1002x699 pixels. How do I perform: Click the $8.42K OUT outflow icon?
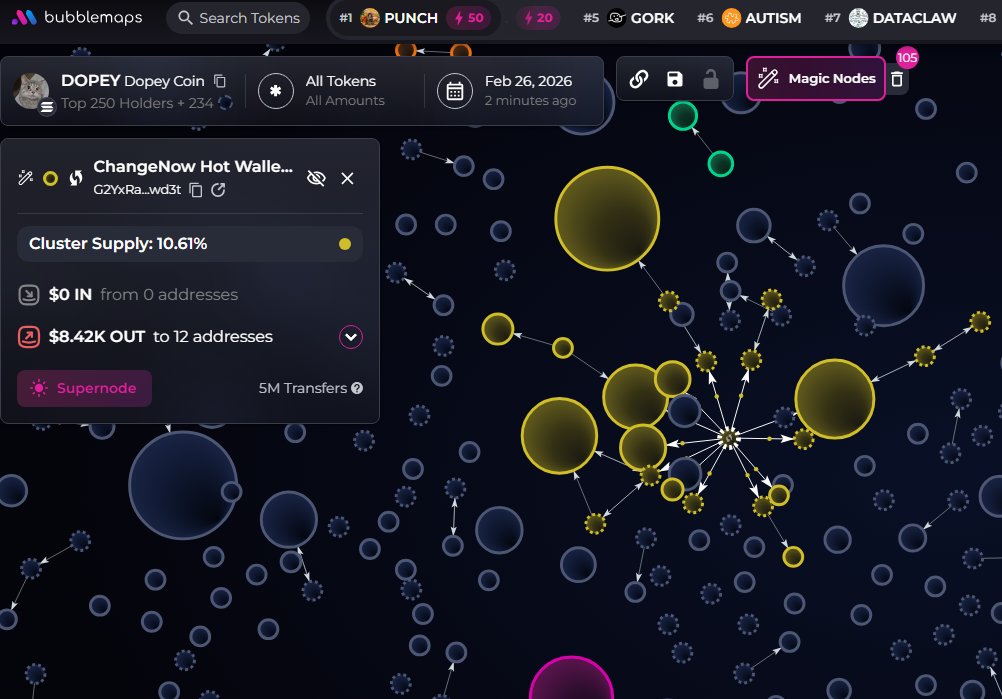pos(29,337)
